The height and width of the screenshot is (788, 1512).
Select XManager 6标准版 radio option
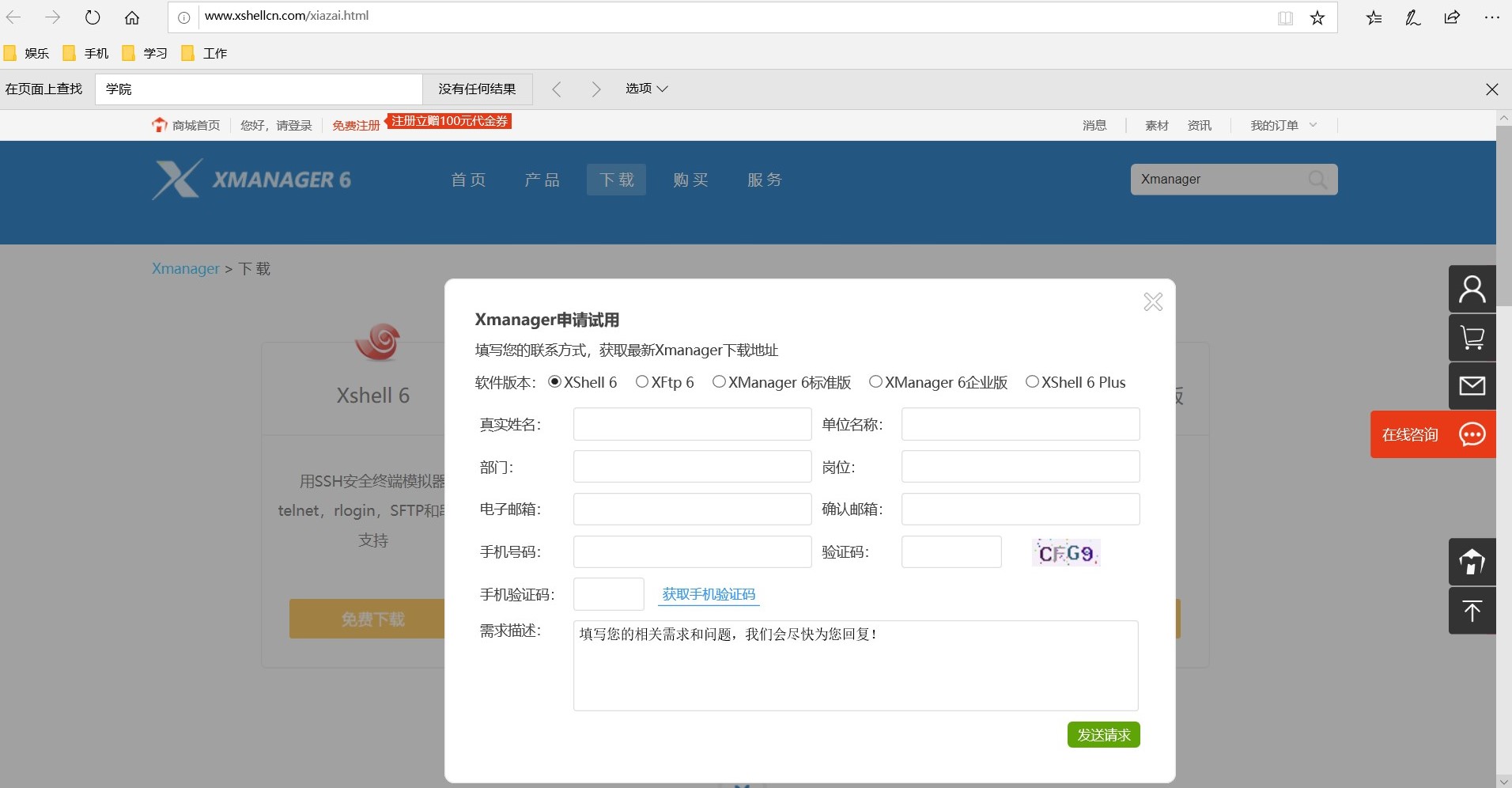[719, 382]
